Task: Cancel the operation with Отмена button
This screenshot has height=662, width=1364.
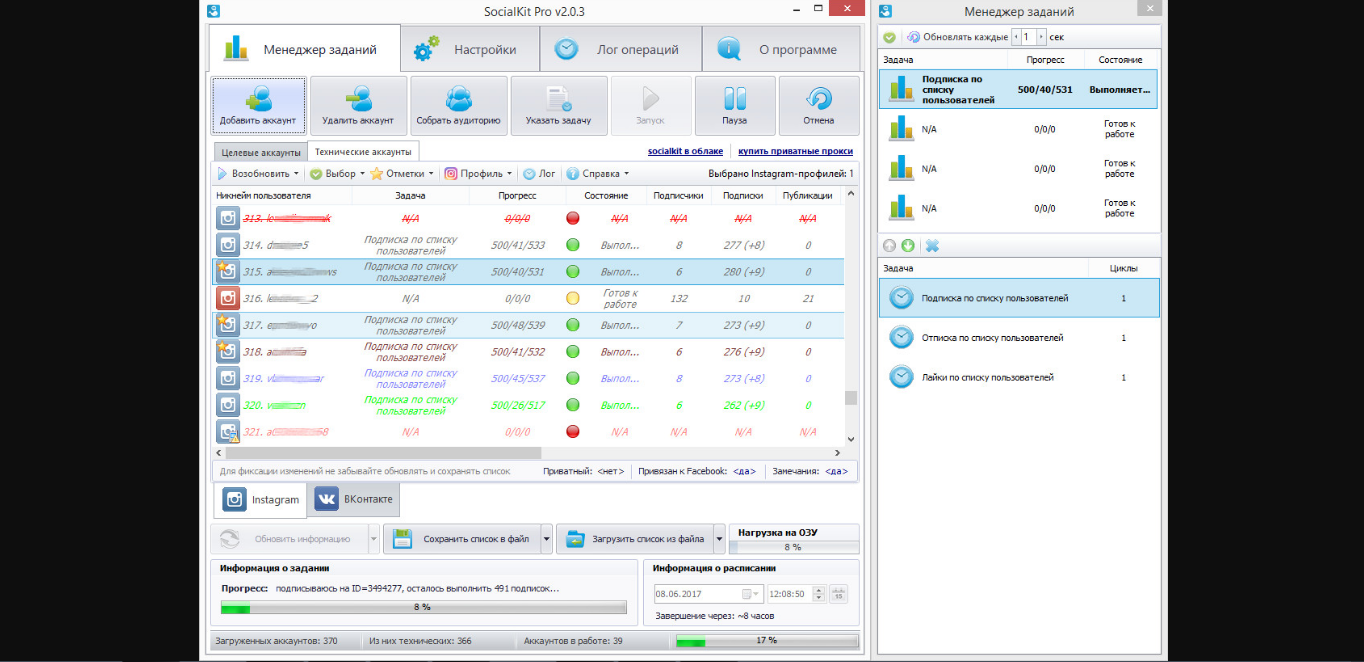Action: [818, 106]
